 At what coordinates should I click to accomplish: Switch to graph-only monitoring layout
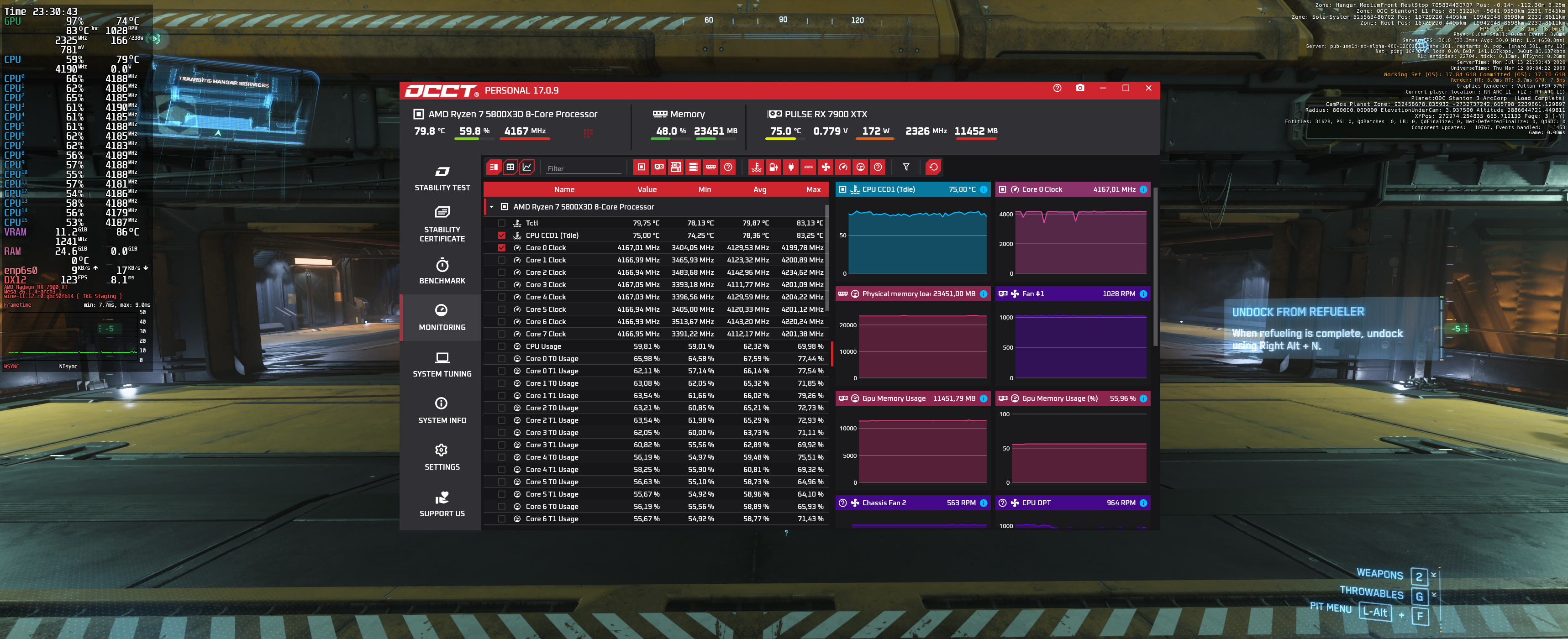(x=527, y=167)
